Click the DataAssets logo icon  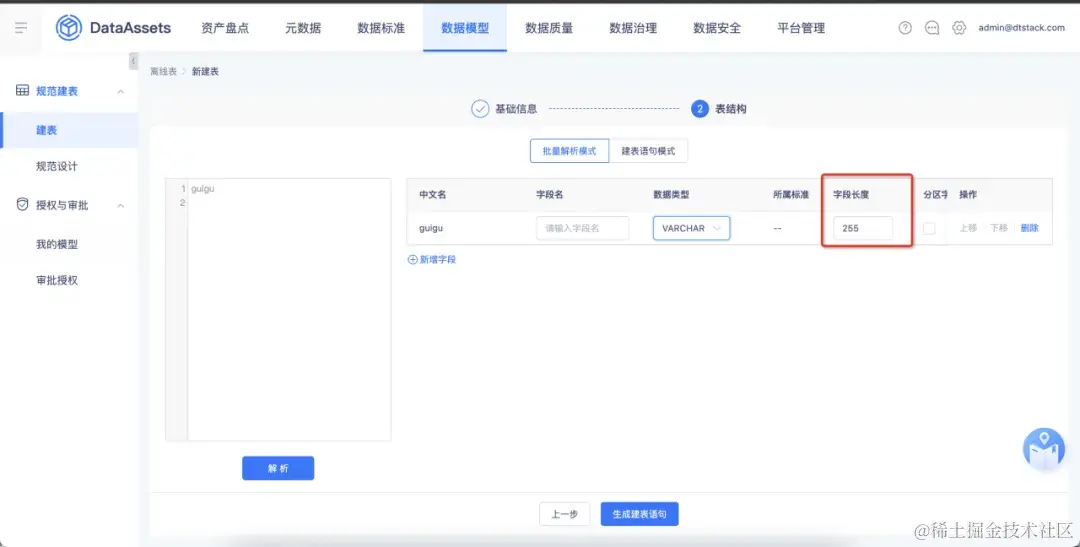69,28
